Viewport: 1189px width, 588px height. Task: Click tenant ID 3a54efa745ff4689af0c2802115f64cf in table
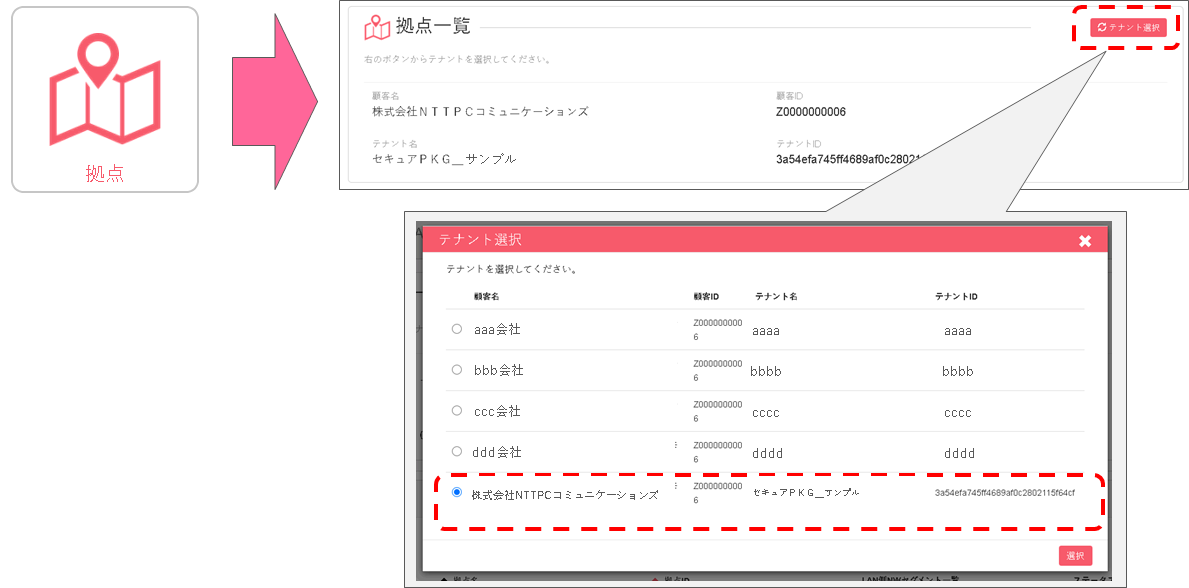pos(1004,493)
